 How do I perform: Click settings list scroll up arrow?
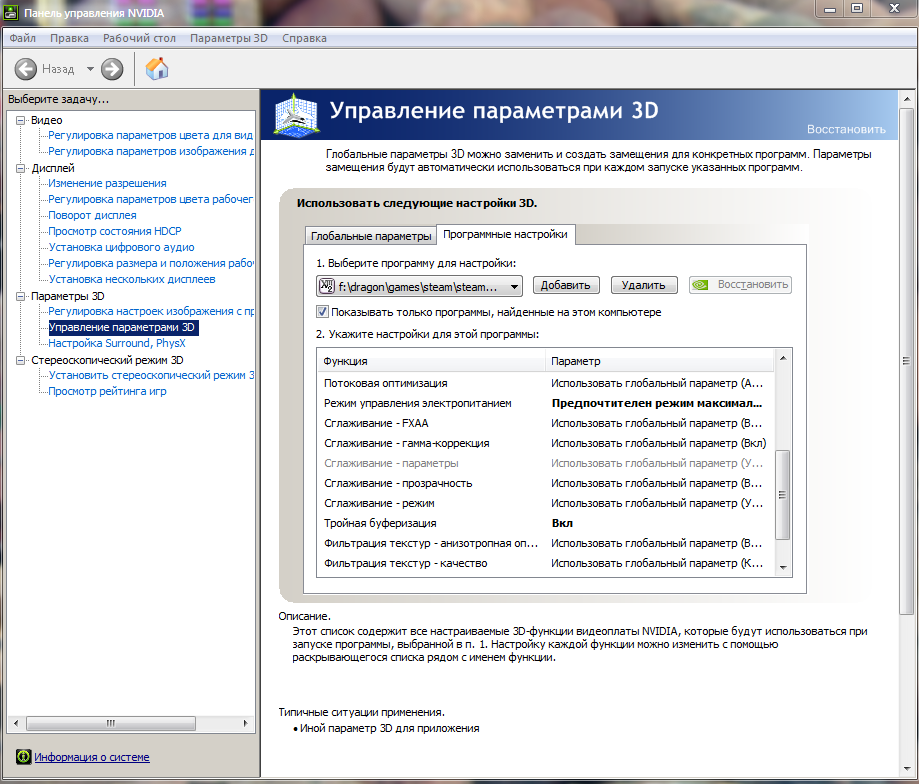tap(782, 357)
